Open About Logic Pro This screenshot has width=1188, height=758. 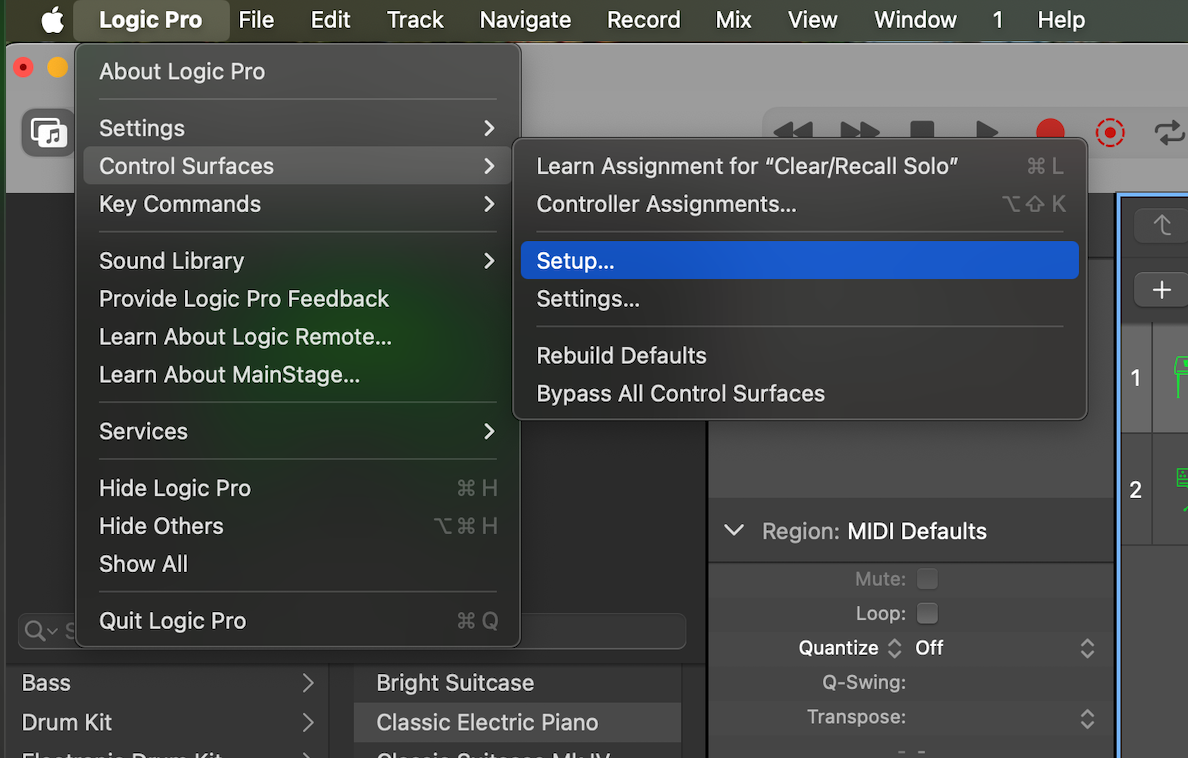(298, 71)
